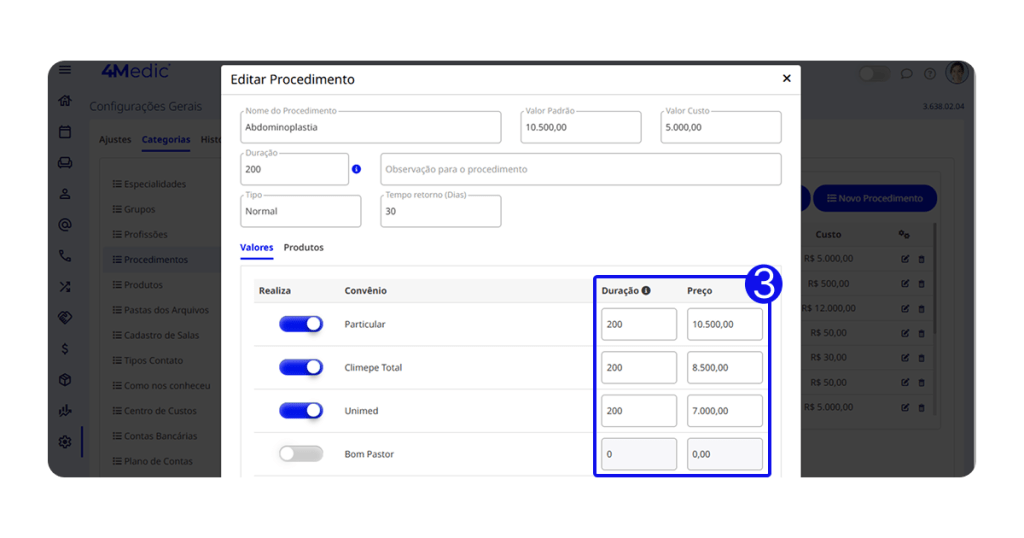This screenshot has height=538, width=1024.
Task: Toggle the Unimed convênio switch
Action: [x=301, y=410]
